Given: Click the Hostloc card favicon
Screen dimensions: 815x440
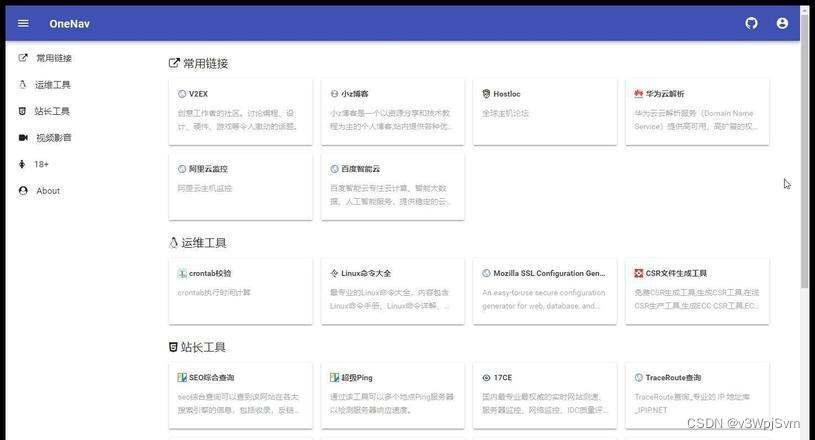Looking at the screenshot, I should point(486,94).
